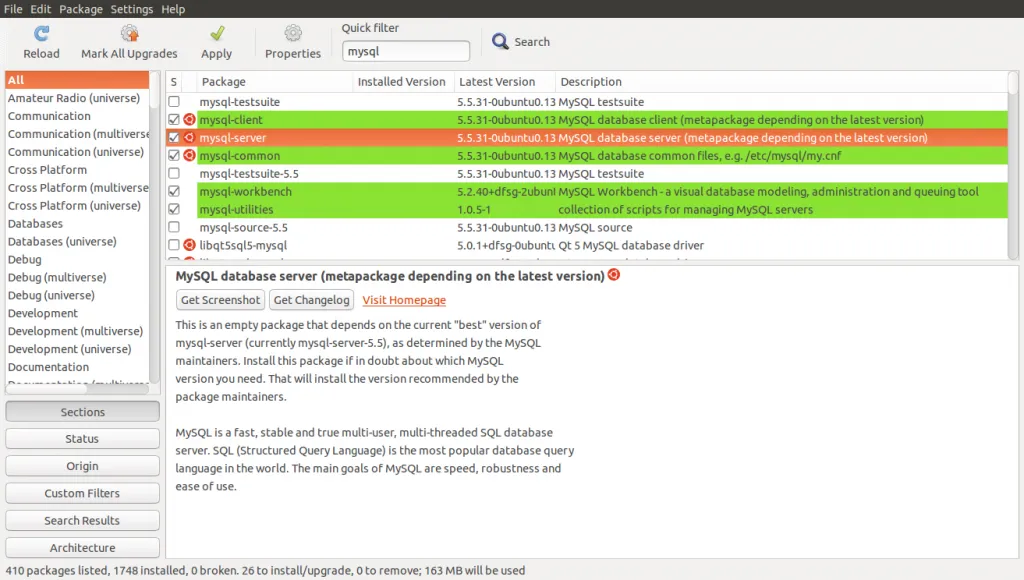This screenshot has width=1024, height=580.
Task: Select the mysql-utilities package name
Action: tap(236, 210)
